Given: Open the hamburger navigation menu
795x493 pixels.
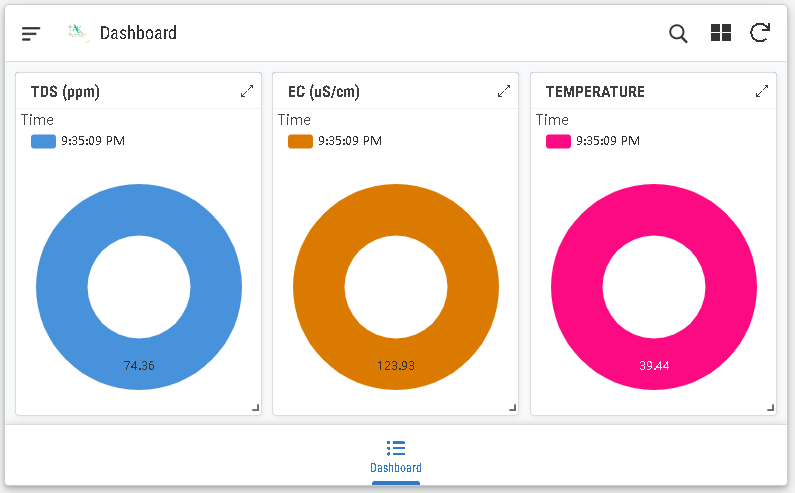Looking at the screenshot, I should coord(31,33).
